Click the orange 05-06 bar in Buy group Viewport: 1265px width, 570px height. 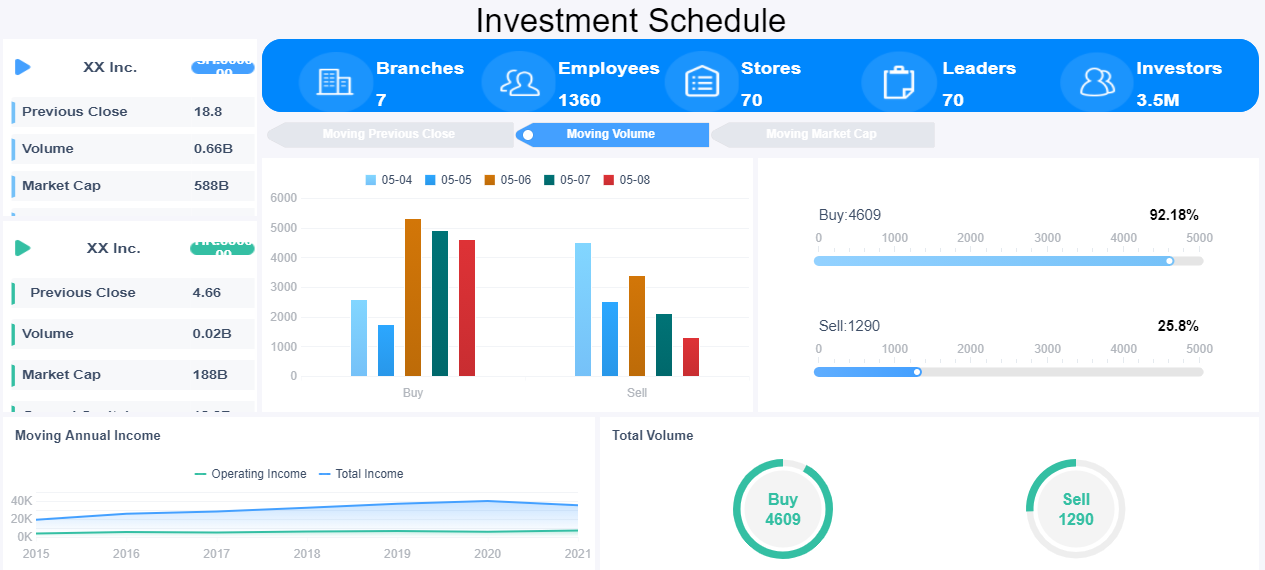(413, 297)
